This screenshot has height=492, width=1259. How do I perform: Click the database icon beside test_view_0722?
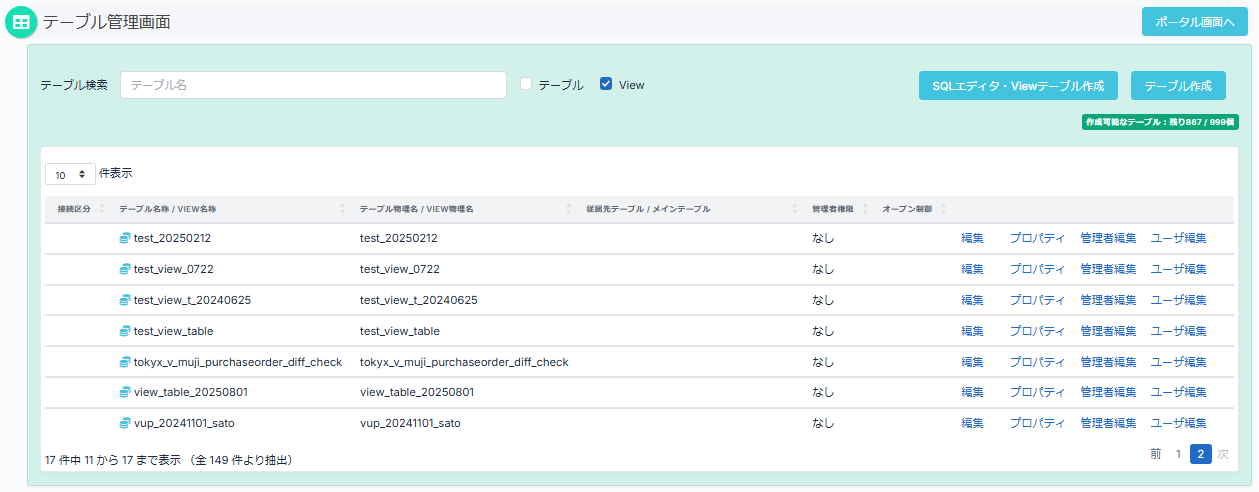[125, 269]
